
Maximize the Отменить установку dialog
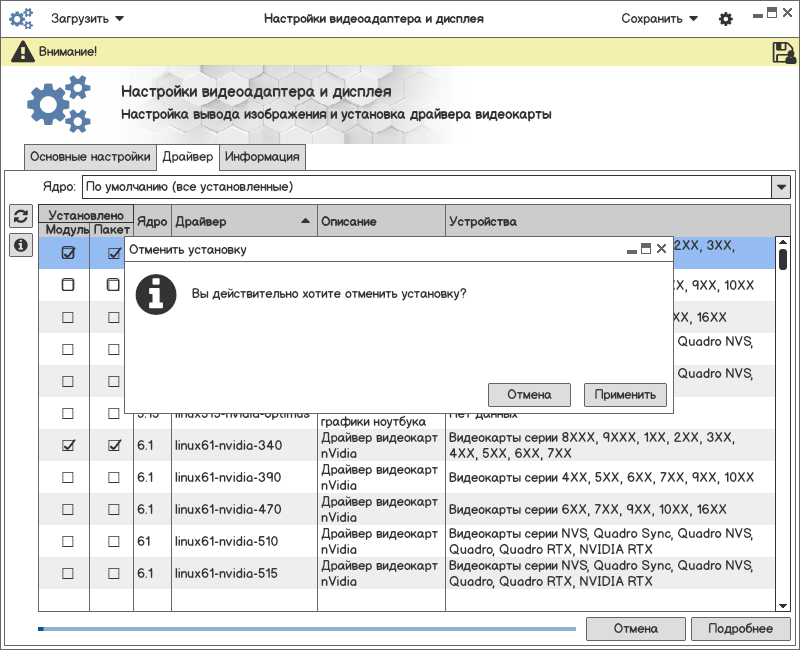point(646,249)
